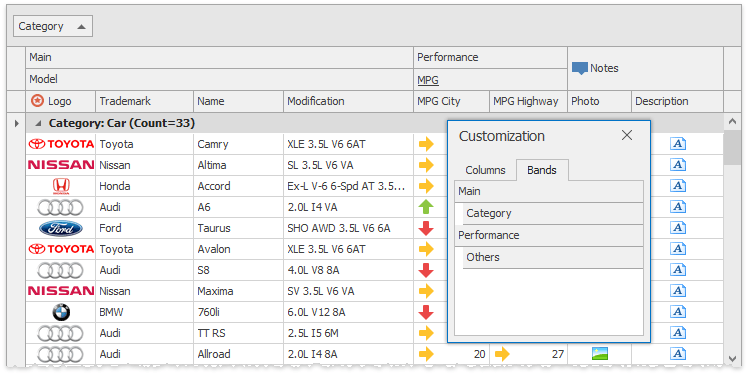Screen dimensions: 748x375
Task: Select the MPG Highway value 27 cell
Action: [529, 354]
